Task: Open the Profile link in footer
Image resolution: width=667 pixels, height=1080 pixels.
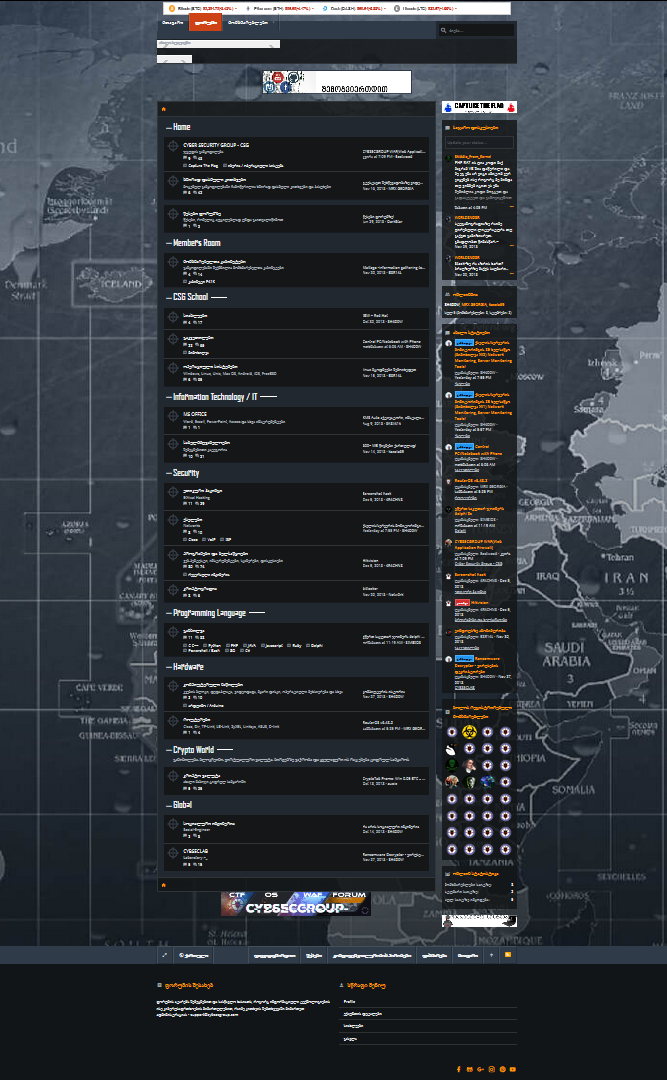Action: pyautogui.click(x=349, y=1000)
